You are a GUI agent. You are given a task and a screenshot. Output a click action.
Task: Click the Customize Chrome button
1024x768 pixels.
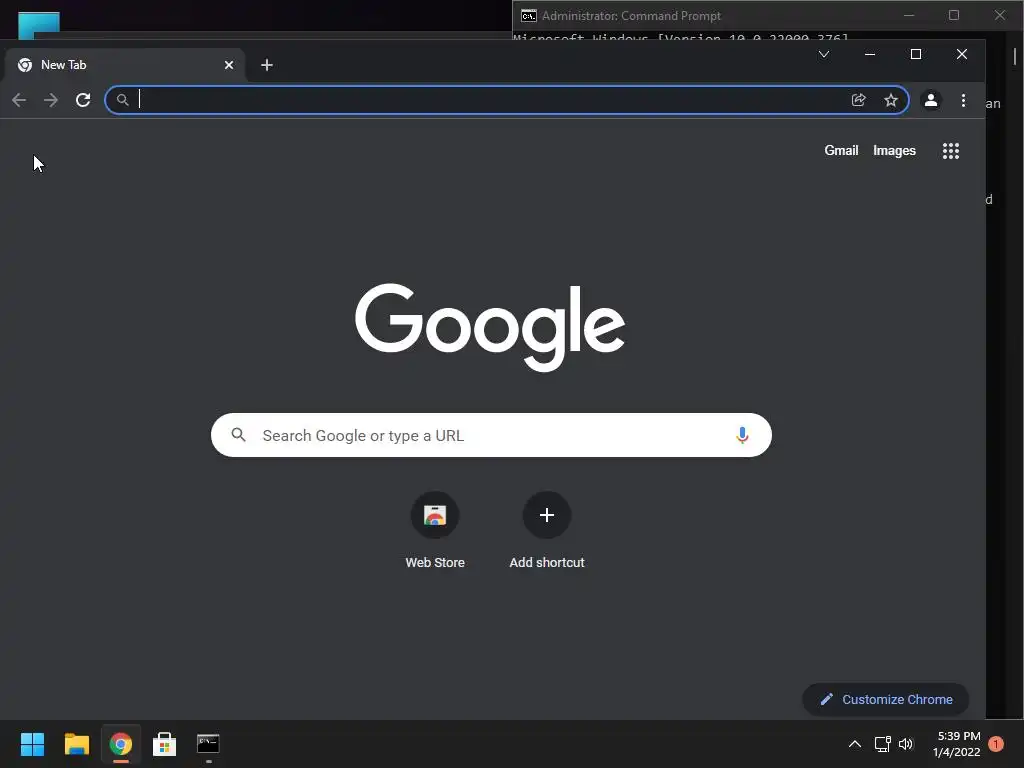(886, 699)
